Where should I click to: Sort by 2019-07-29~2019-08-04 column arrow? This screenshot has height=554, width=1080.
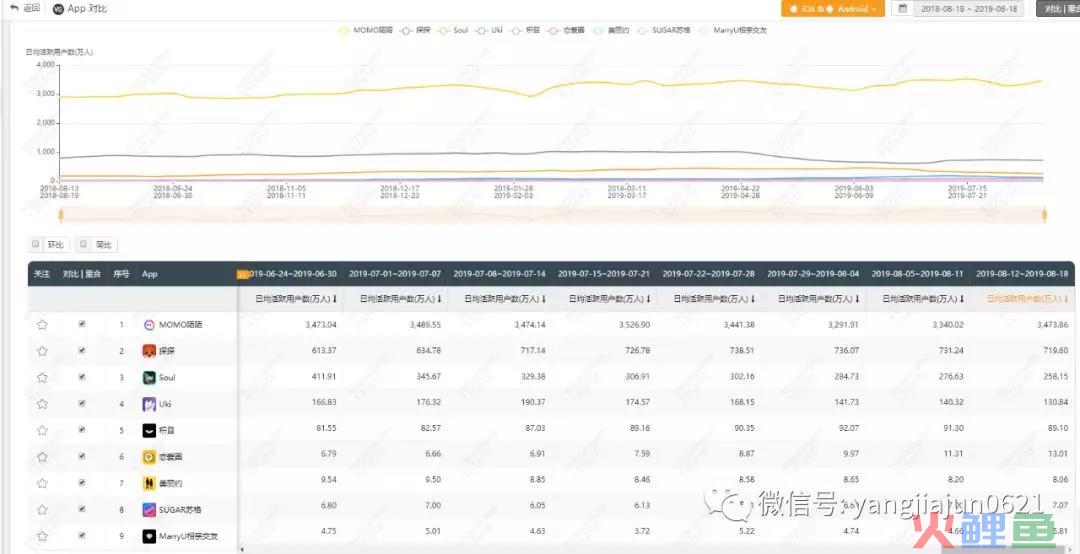point(858,299)
